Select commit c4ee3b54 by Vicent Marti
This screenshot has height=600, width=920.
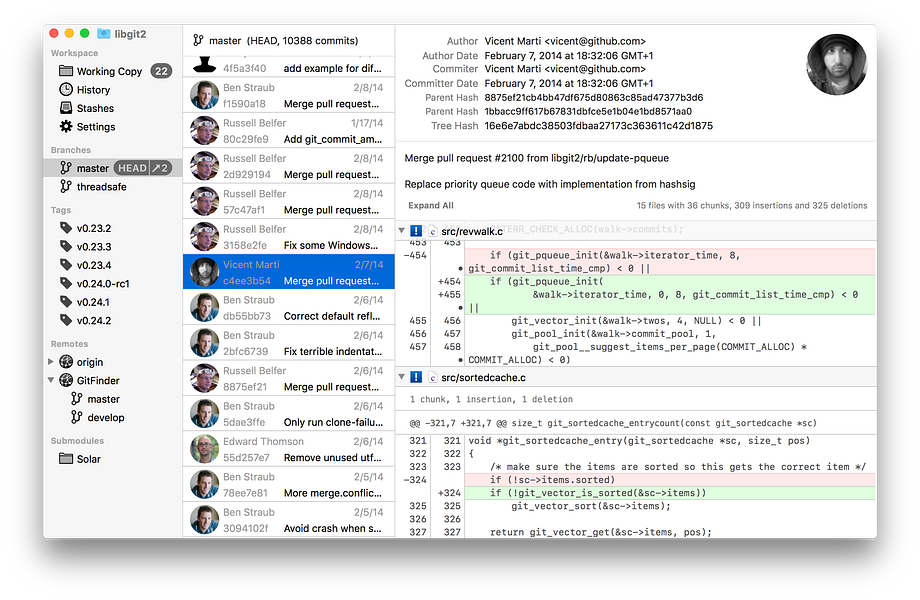pyautogui.click(x=289, y=272)
